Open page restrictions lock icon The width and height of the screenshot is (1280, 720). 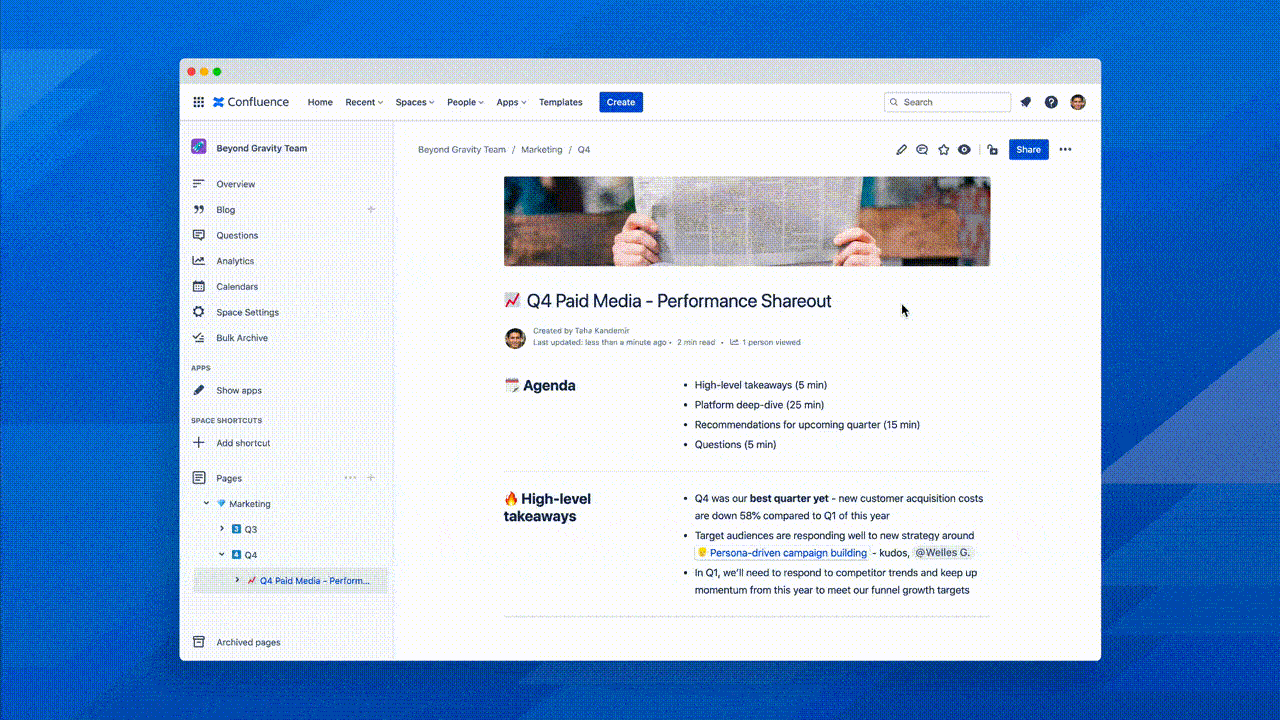pos(992,150)
